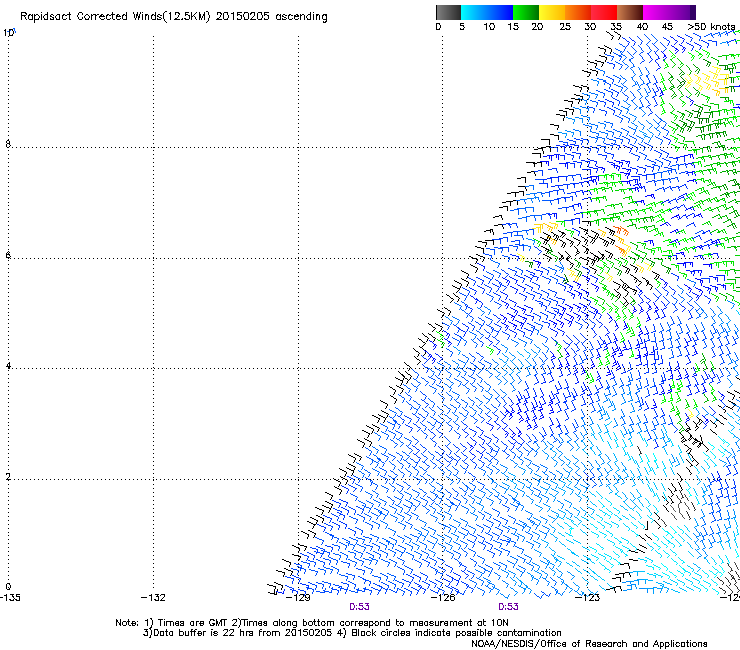The height and width of the screenshot is (650, 740).
Task: Click the longitude axis label '-123'
Action: click(x=588, y=598)
